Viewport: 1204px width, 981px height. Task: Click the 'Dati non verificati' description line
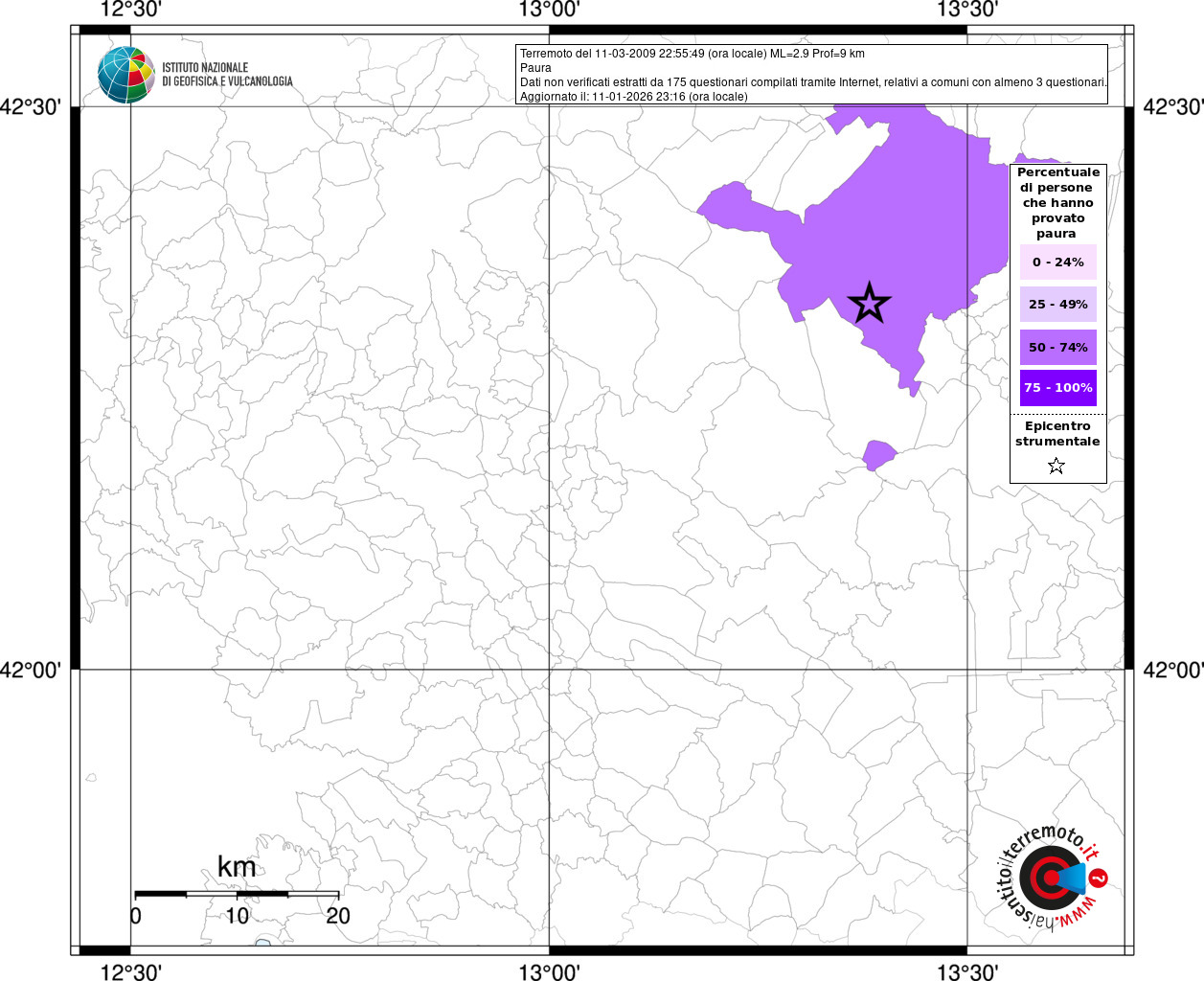[813, 82]
